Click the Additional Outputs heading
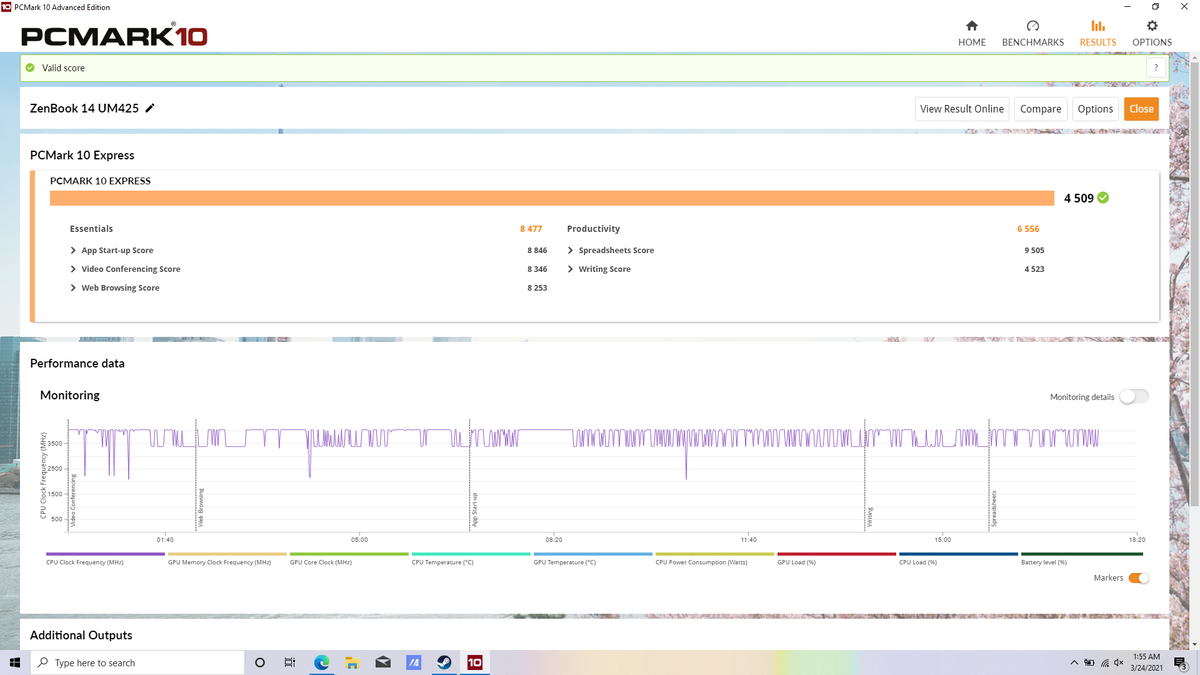The image size is (1200, 675). tap(81, 635)
